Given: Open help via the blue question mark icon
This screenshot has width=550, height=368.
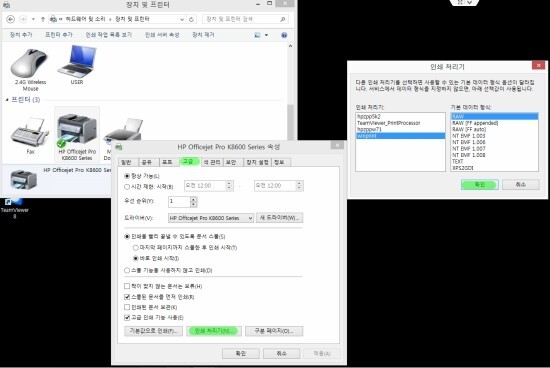Looking at the screenshot, I should pos(284,35).
